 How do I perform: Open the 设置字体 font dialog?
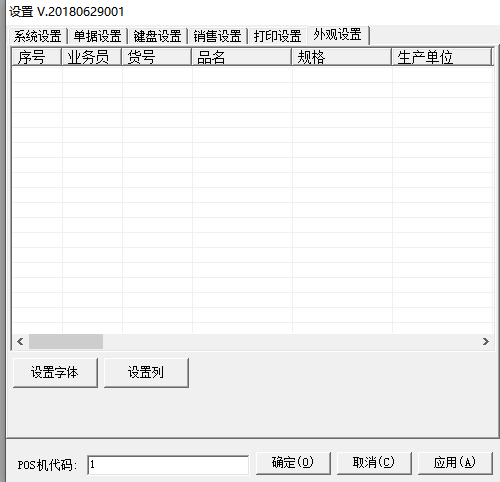click(x=55, y=373)
